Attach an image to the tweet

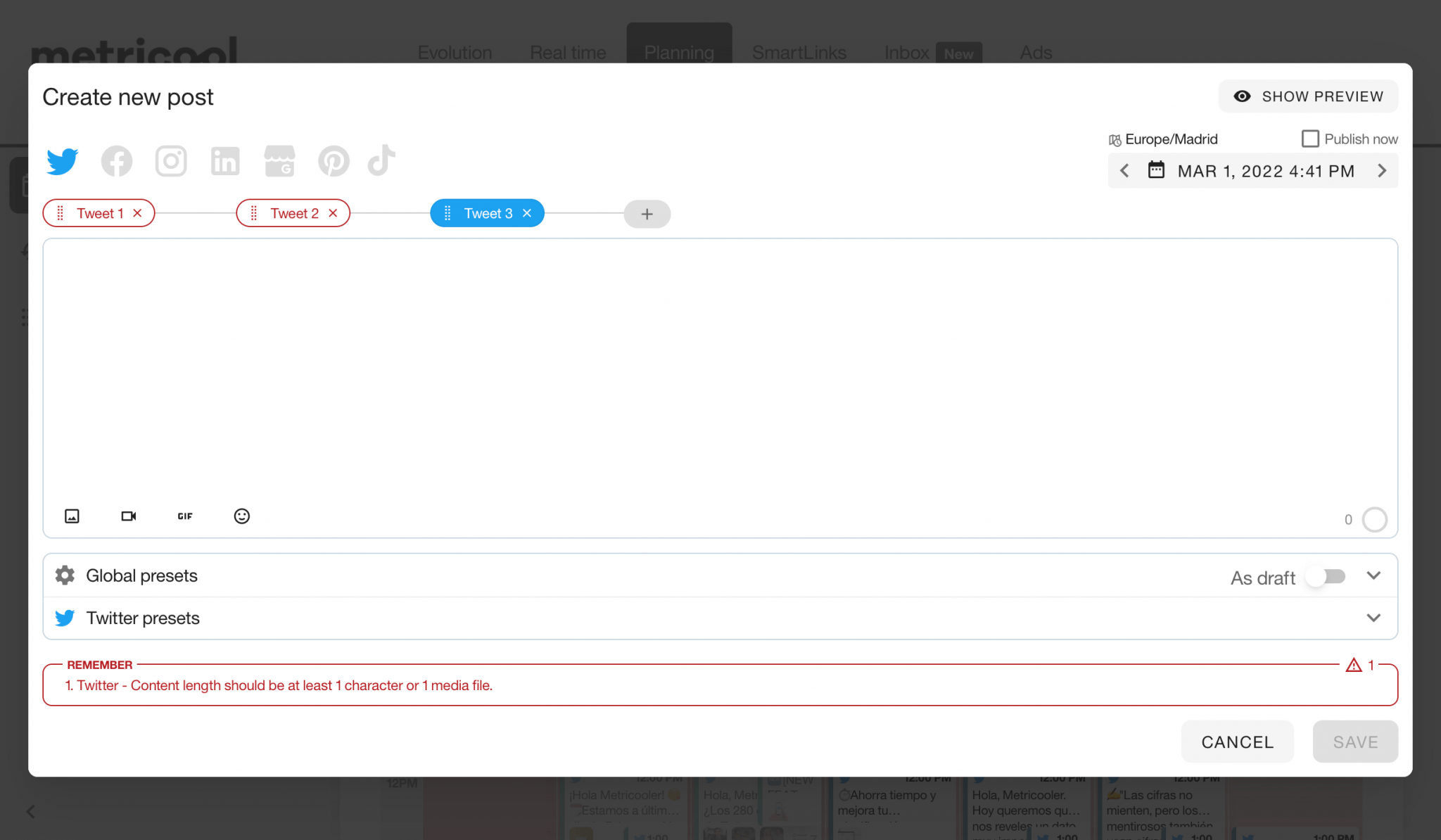click(72, 516)
